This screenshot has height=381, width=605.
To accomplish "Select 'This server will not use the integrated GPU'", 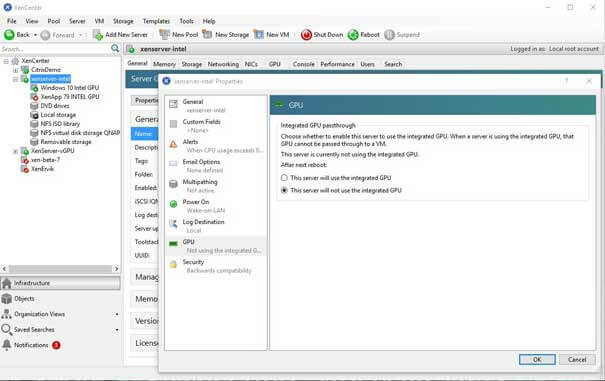I will click(284, 190).
